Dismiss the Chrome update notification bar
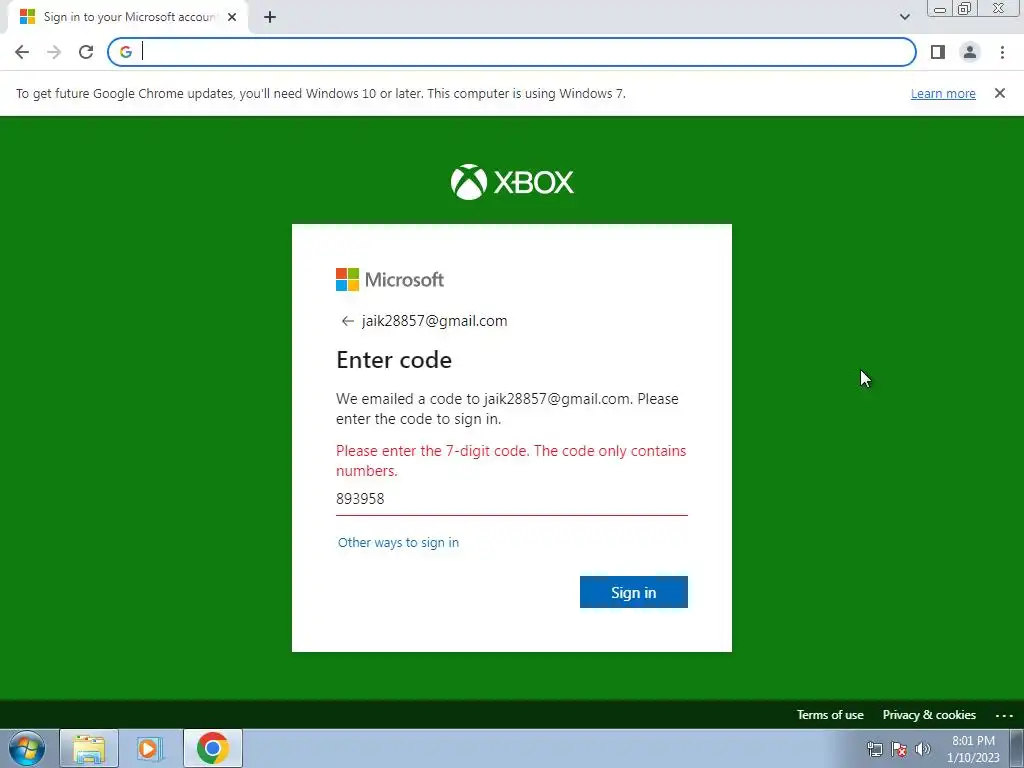1024x768 pixels. coord(1000,93)
